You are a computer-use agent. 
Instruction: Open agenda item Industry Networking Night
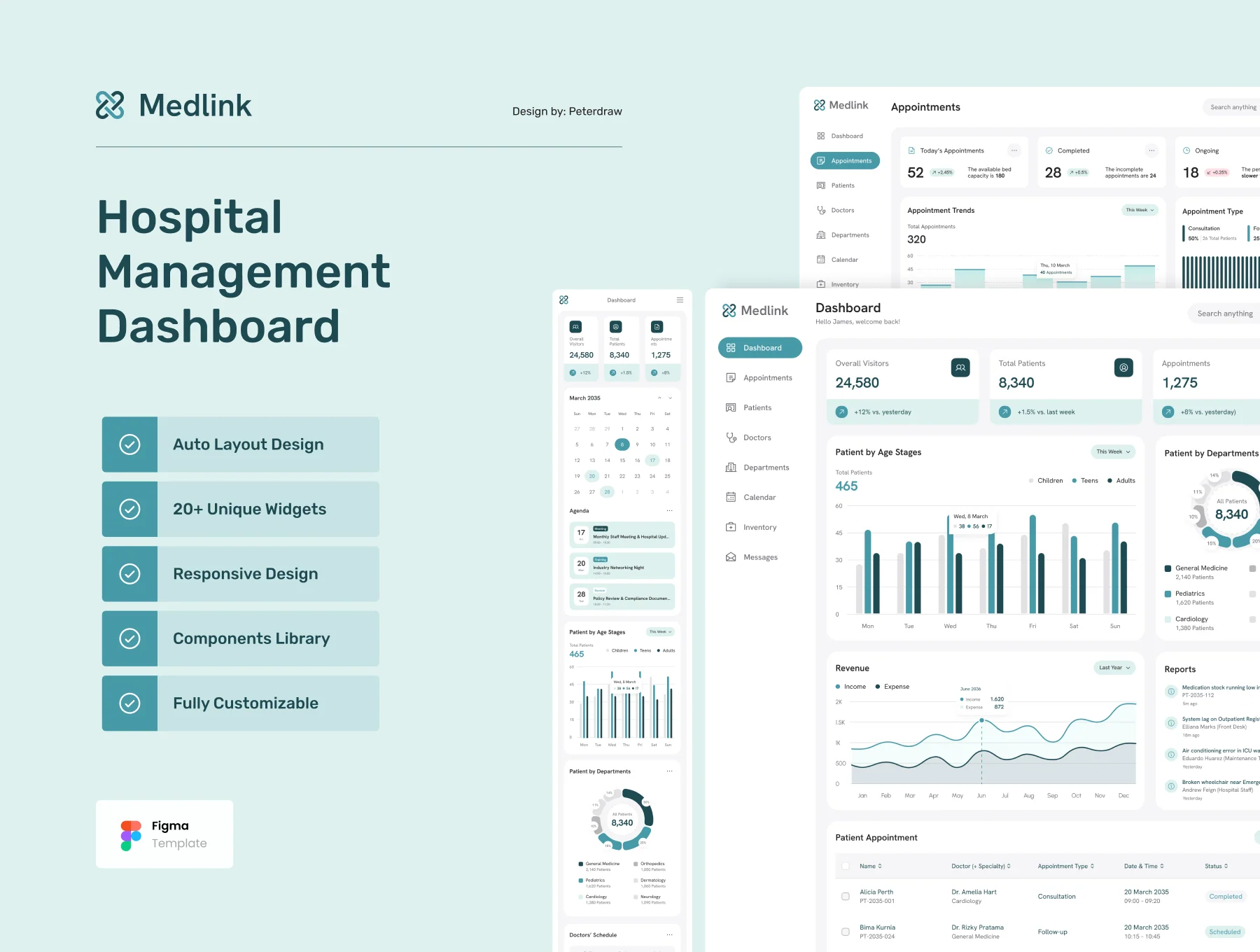pos(622,566)
